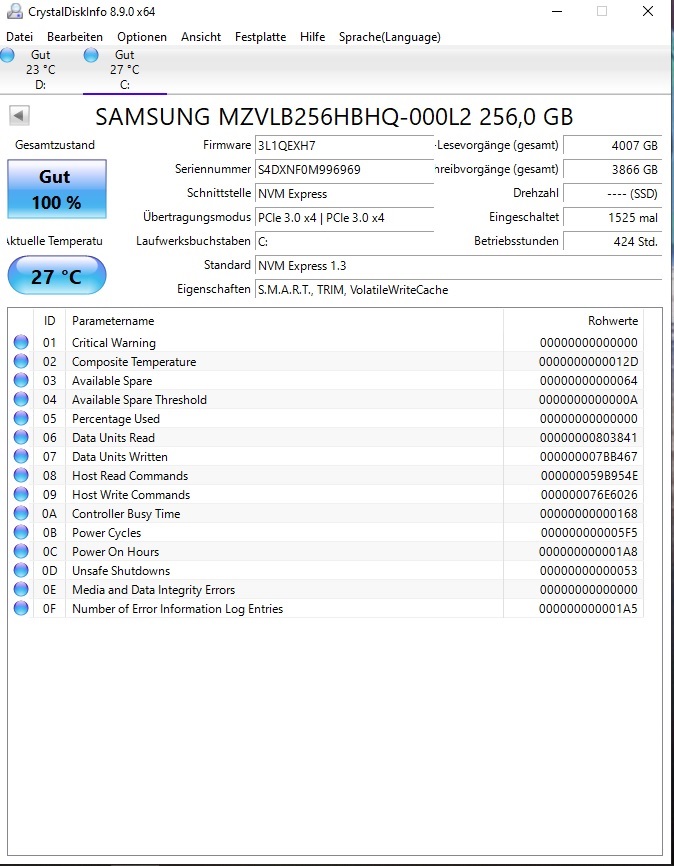Viewport: 674px width, 866px height.
Task: Click the ID column header
Action: click(49, 321)
